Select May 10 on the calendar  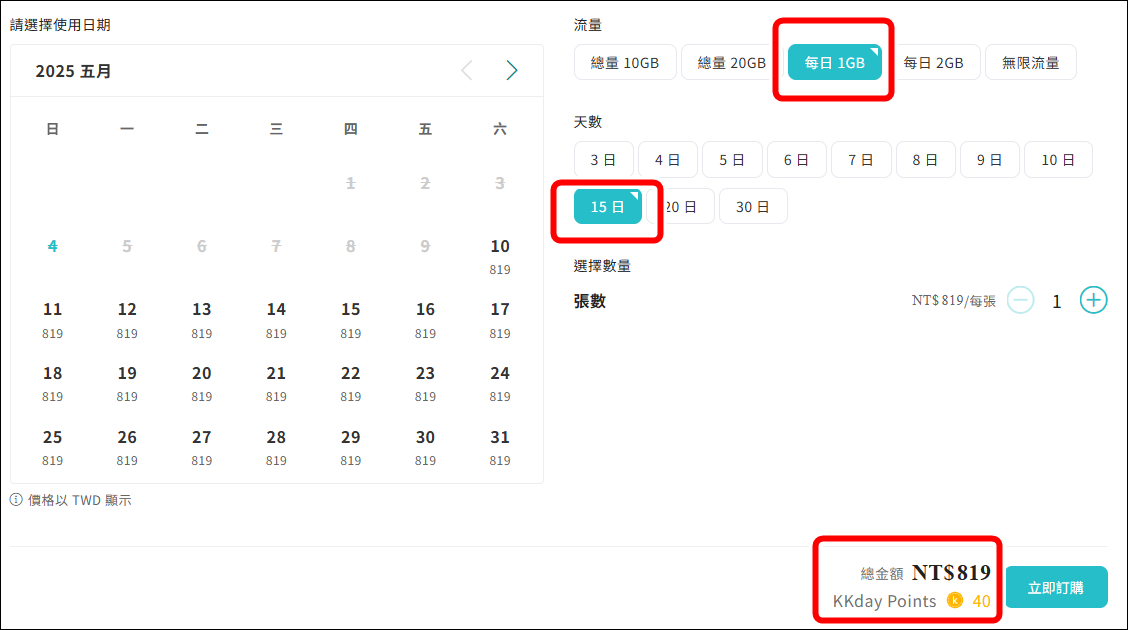point(500,255)
